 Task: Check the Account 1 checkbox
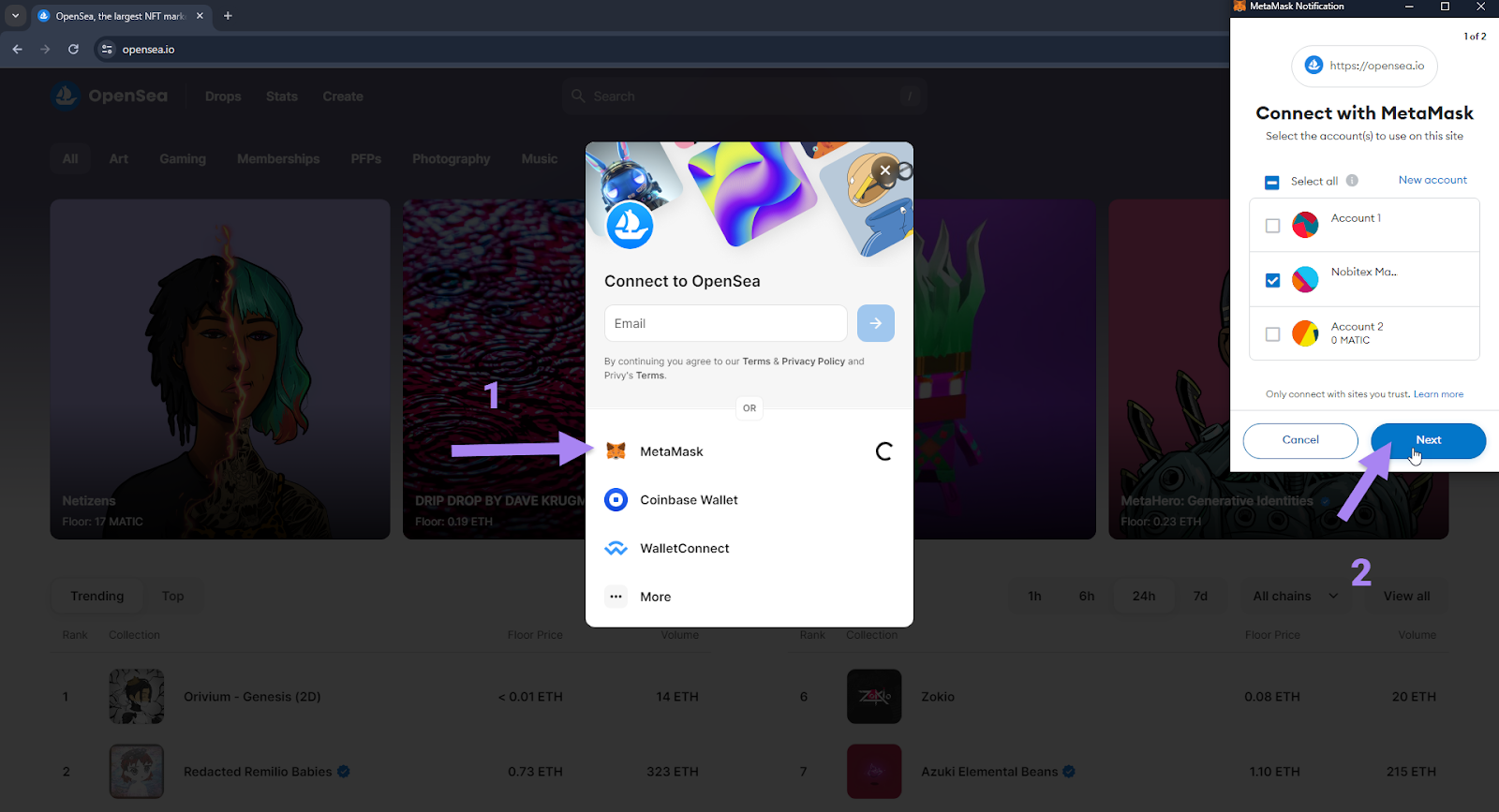1272,226
